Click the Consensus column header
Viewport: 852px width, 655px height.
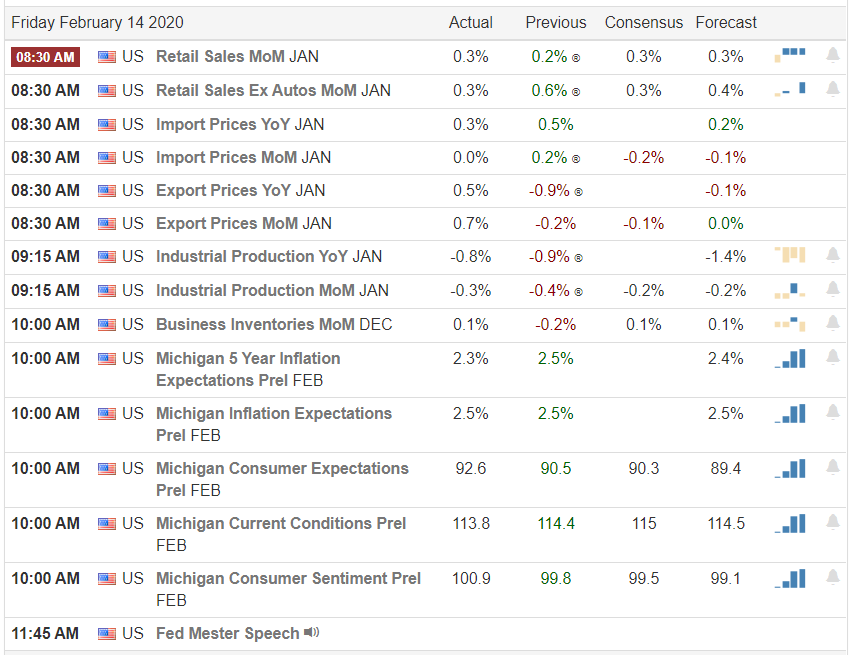pos(644,22)
